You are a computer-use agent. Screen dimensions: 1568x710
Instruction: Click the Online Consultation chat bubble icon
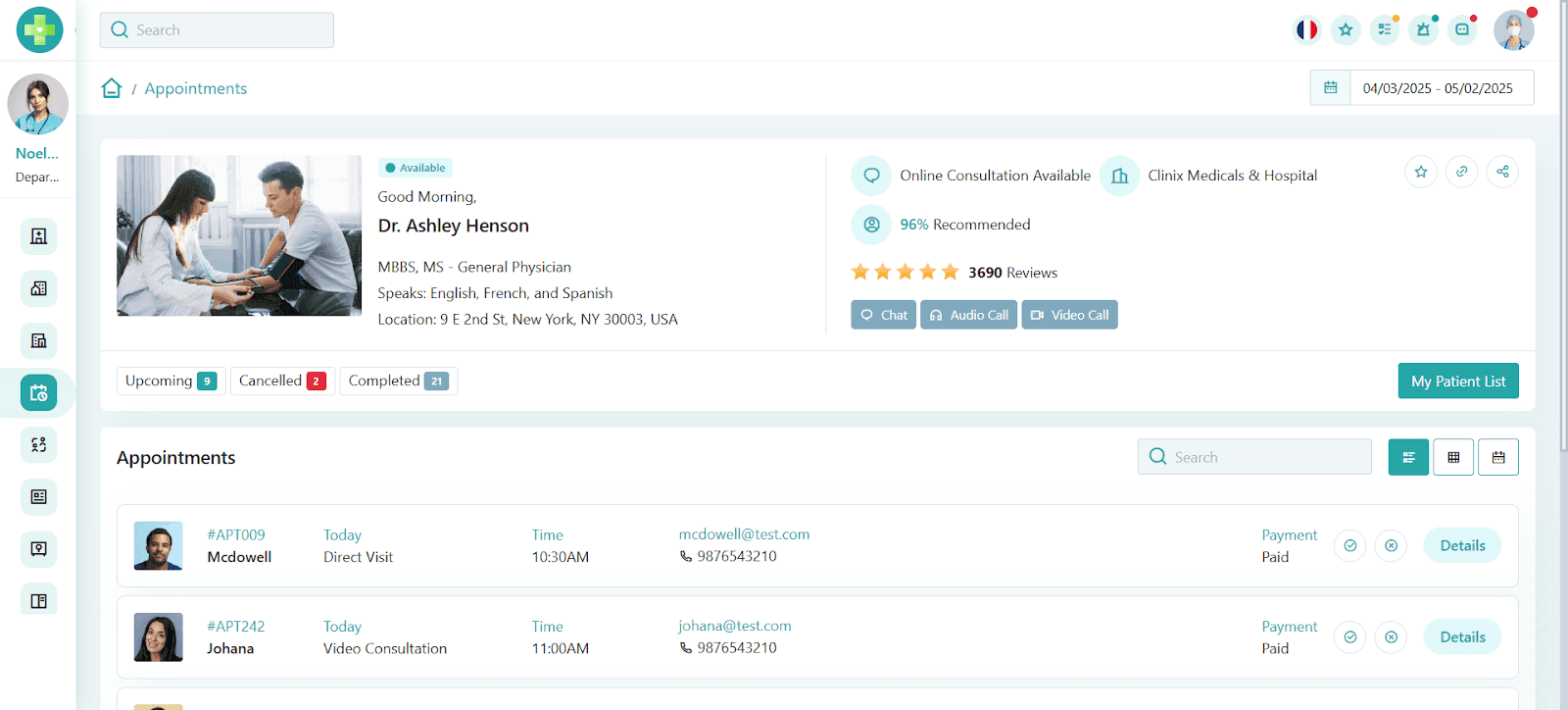click(x=871, y=176)
